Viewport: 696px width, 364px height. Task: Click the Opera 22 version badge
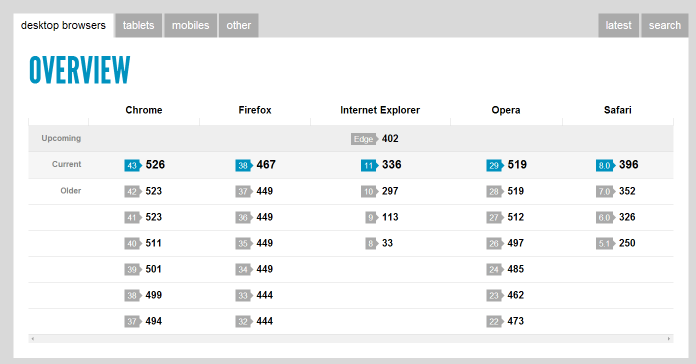point(495,321)
